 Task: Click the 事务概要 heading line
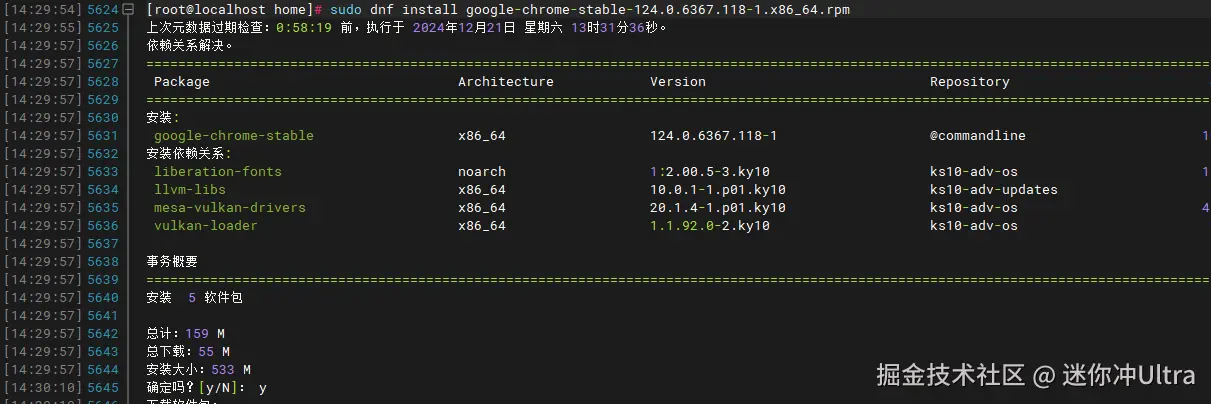point(172,261)
